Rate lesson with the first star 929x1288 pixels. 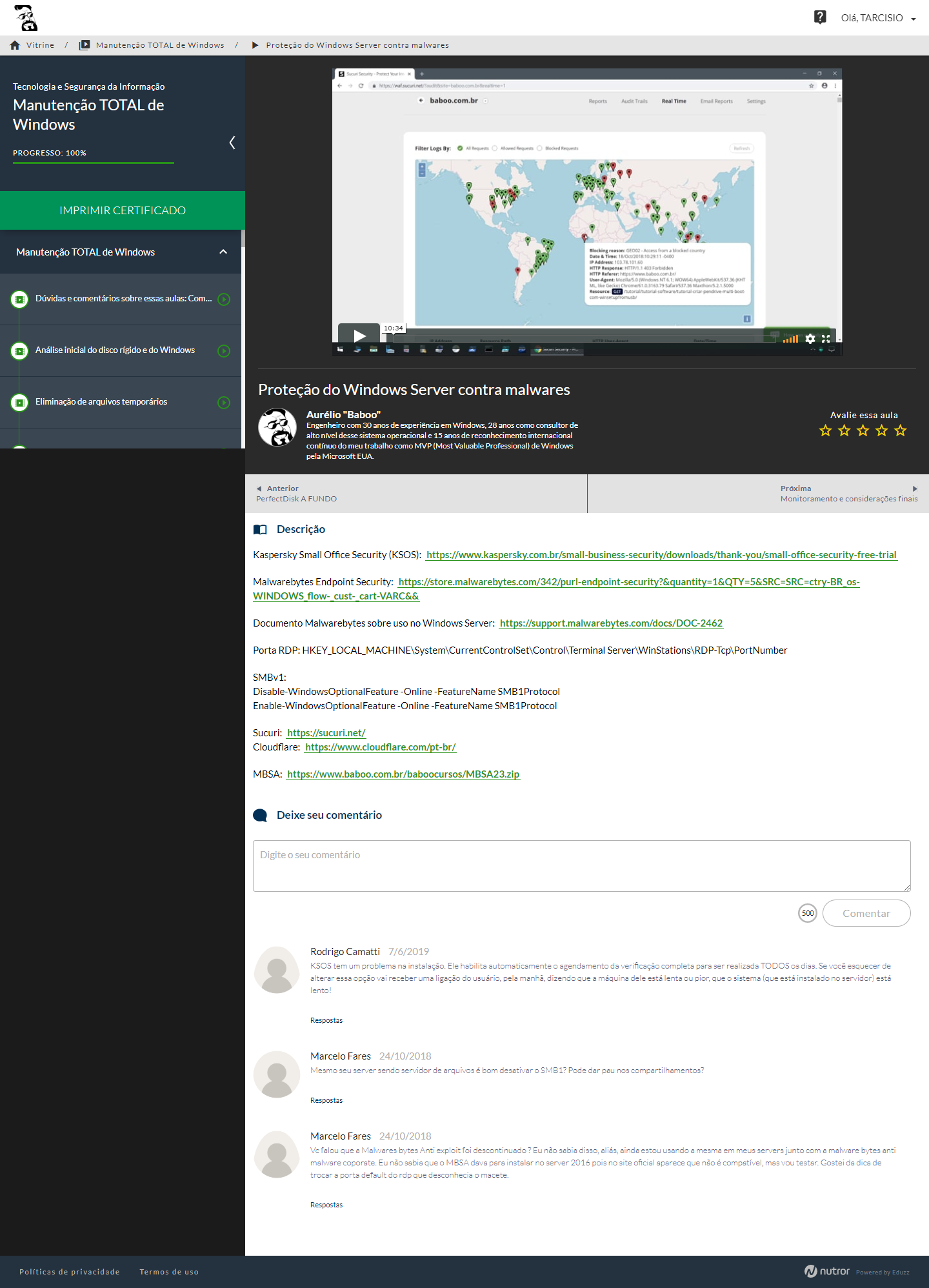pos(825,430)
